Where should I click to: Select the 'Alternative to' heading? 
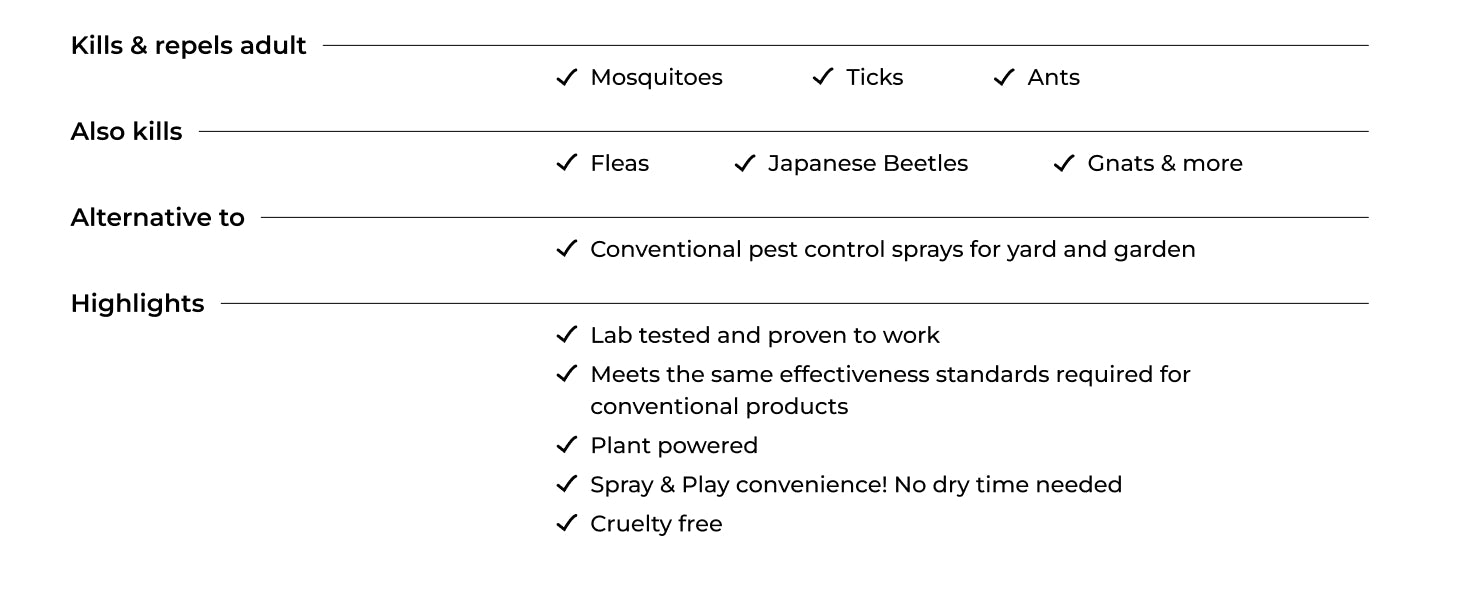pyautogui.click(x=157, y=218)
